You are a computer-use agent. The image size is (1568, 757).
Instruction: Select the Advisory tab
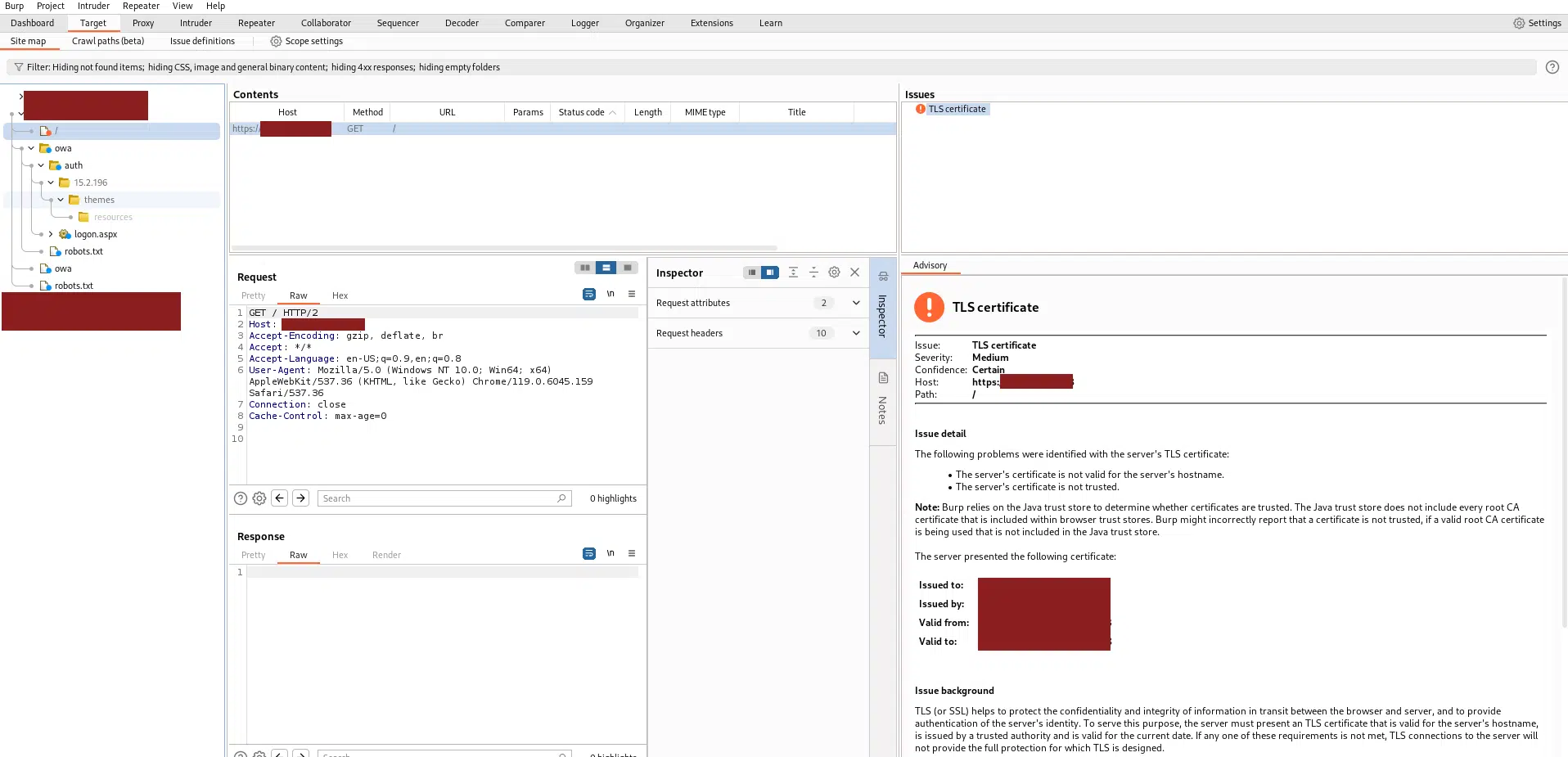pos(930,265)
